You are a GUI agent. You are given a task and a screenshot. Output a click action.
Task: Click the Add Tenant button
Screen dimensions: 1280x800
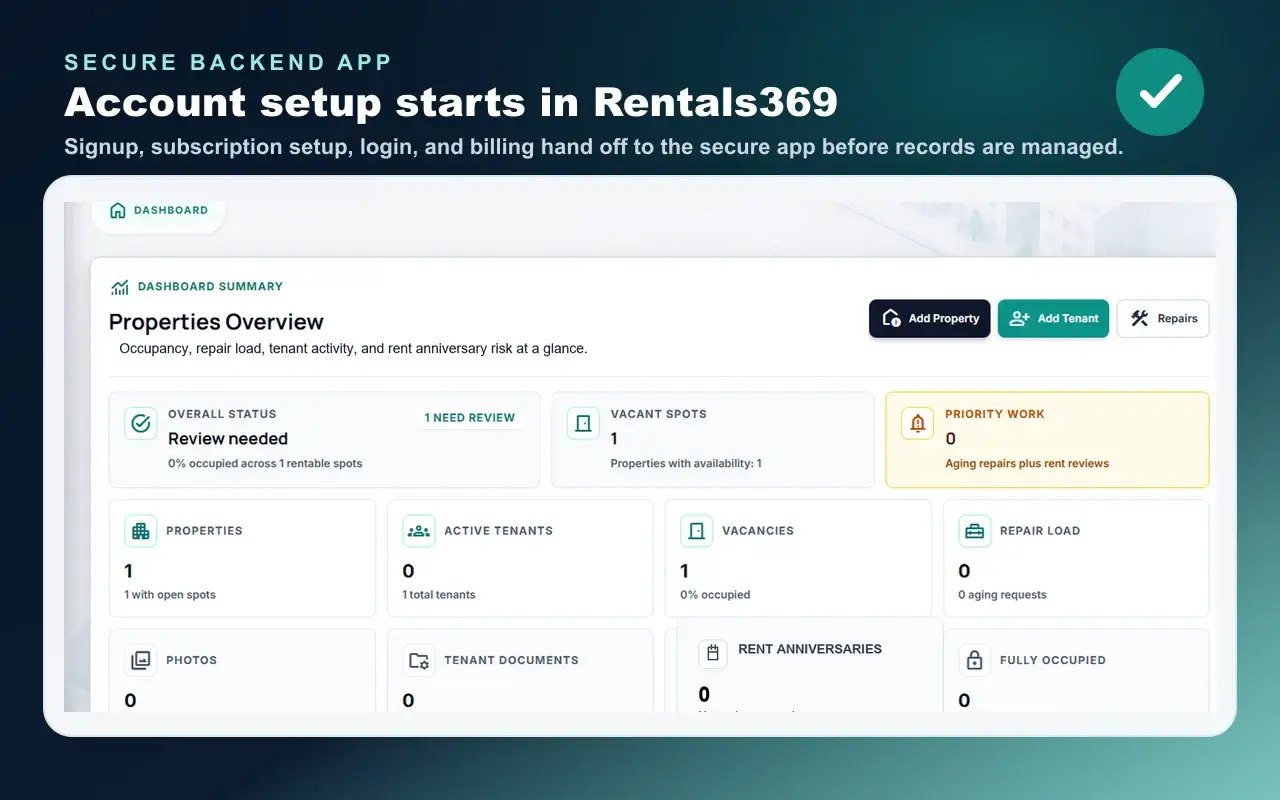[1053, 319]
